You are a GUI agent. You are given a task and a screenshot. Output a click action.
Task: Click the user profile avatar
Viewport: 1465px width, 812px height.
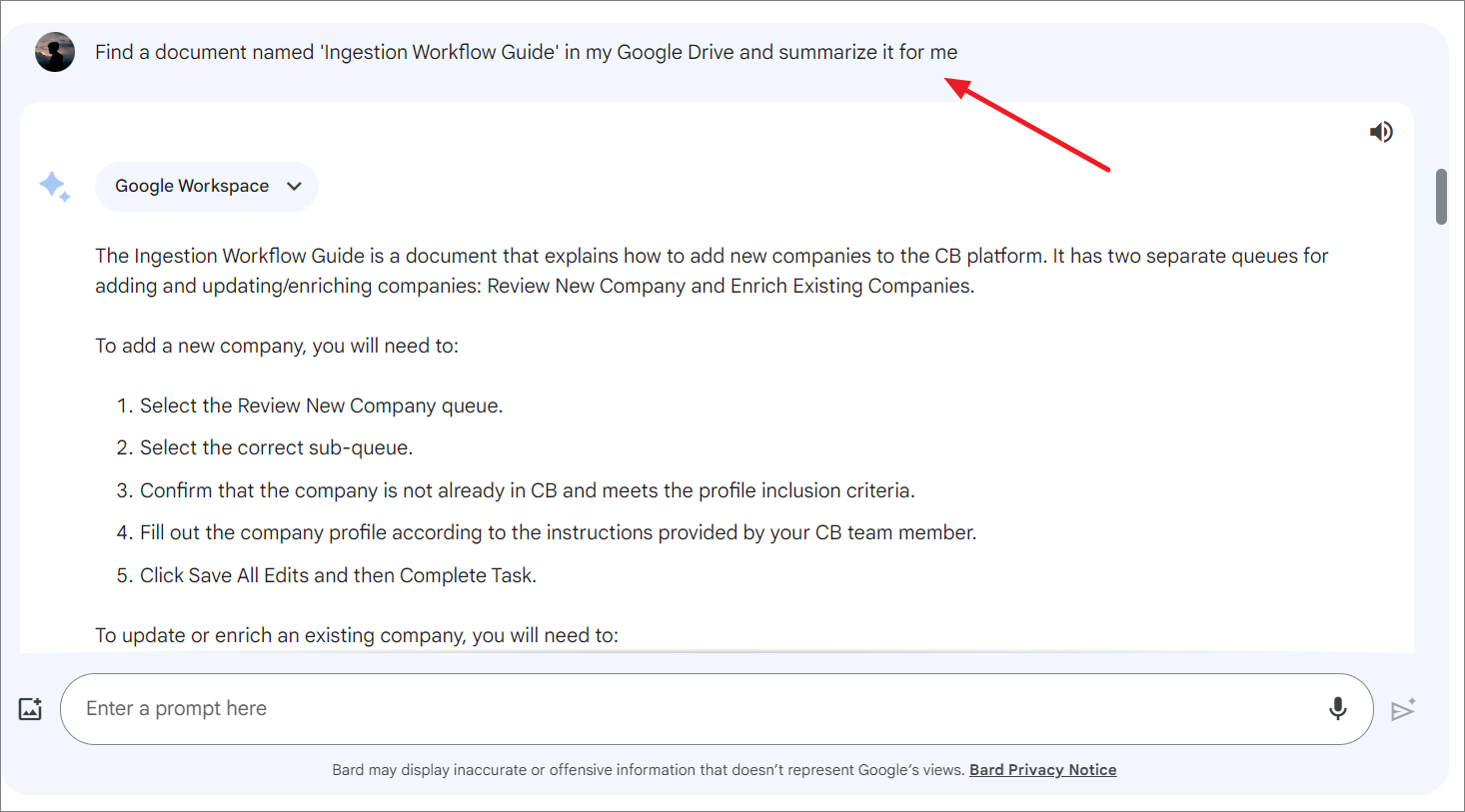(x=55, y=52)
